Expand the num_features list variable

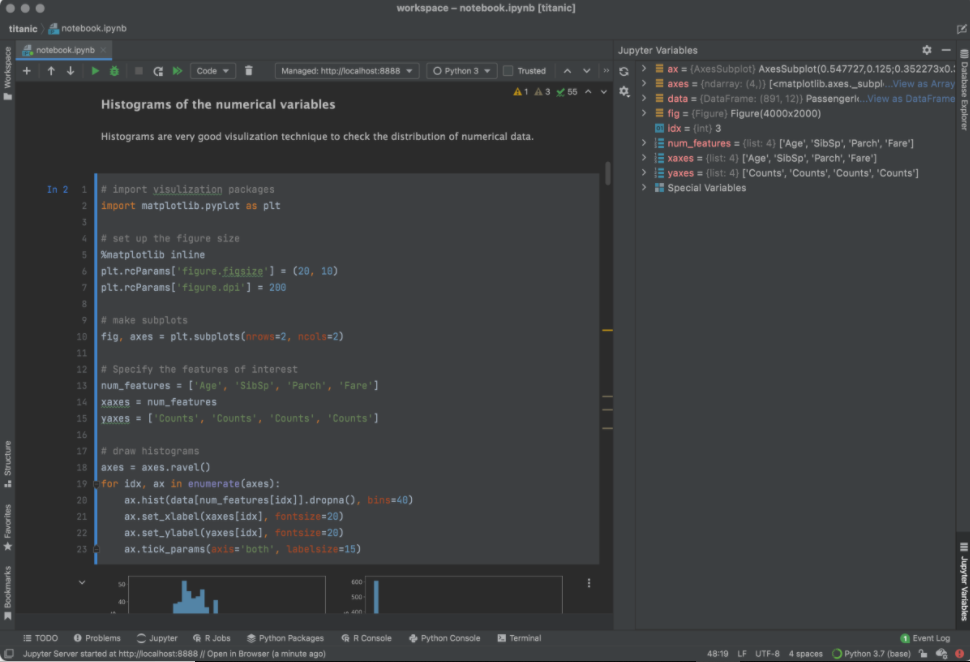click(x=644, y=144)
